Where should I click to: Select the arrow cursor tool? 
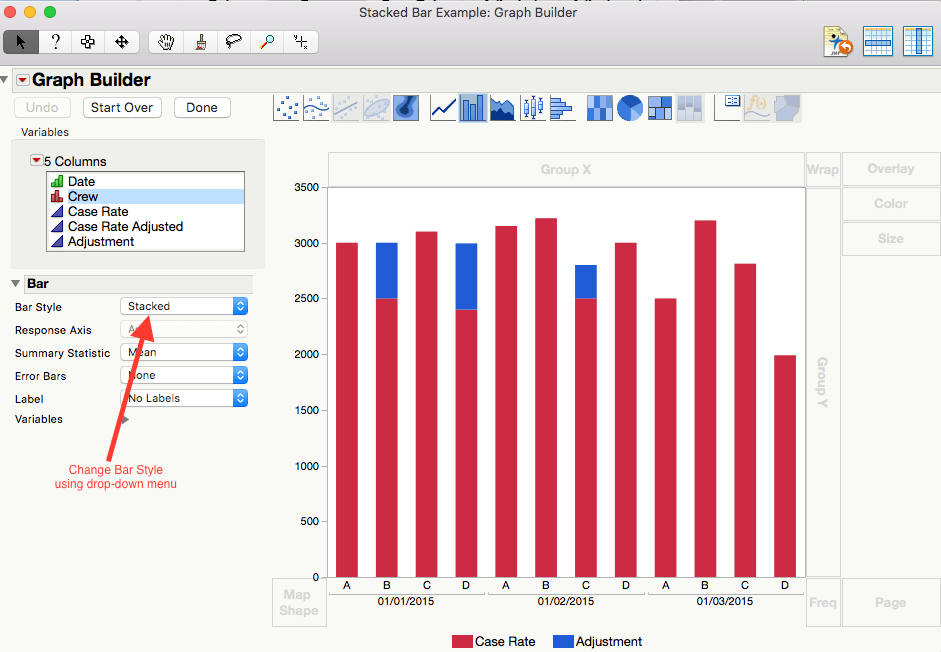(x=21, y=42)
